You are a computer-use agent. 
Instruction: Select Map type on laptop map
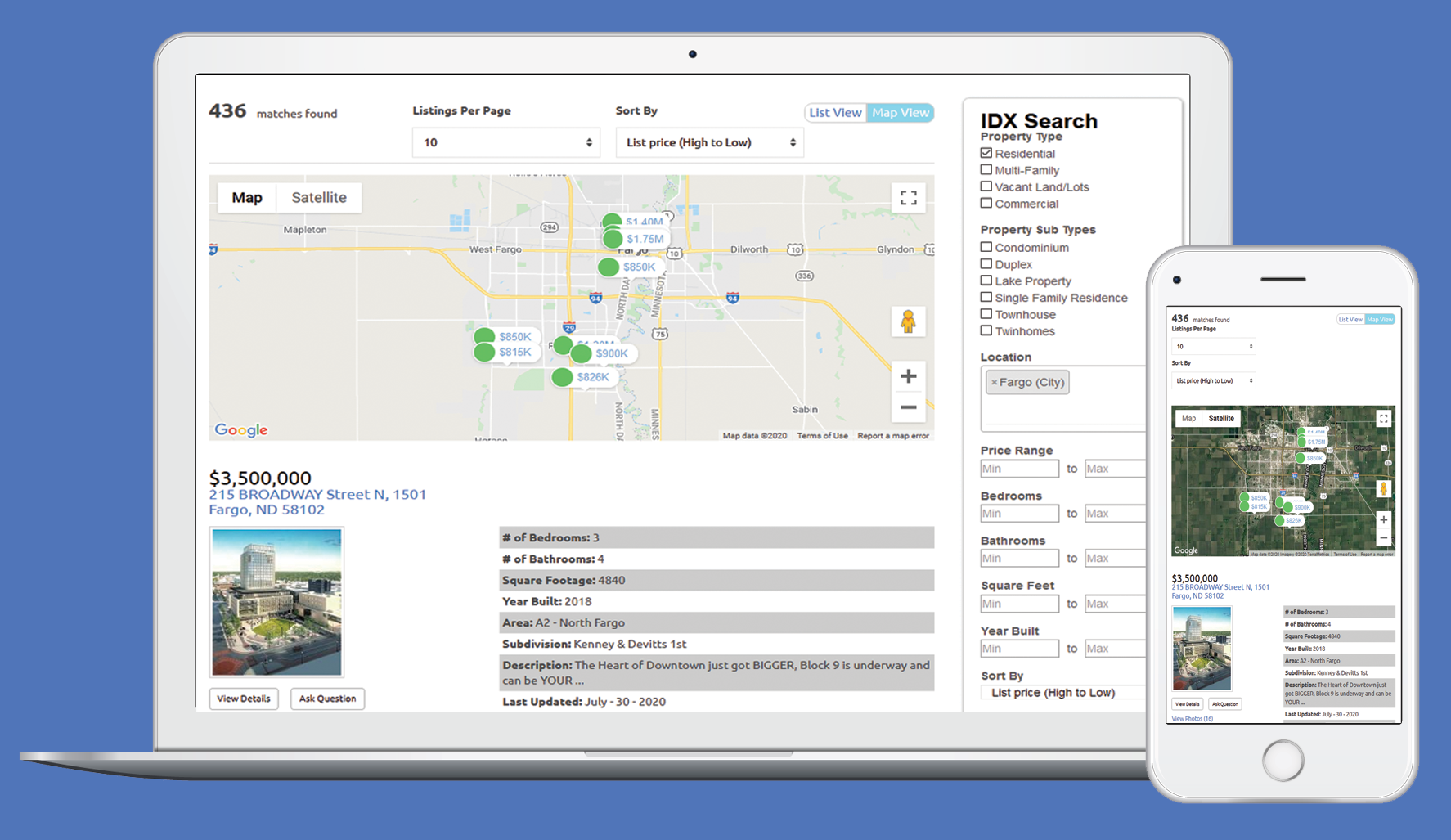click(247, 198)
